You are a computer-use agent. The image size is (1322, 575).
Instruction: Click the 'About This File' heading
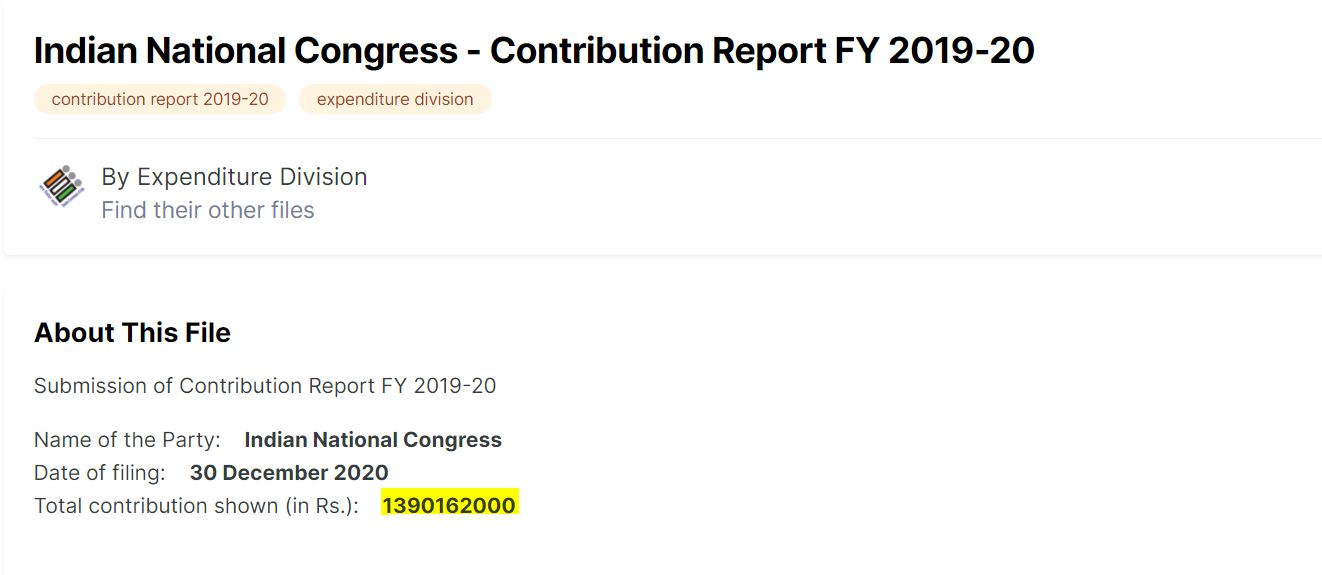pyautogui.click(x=132, y=333)
